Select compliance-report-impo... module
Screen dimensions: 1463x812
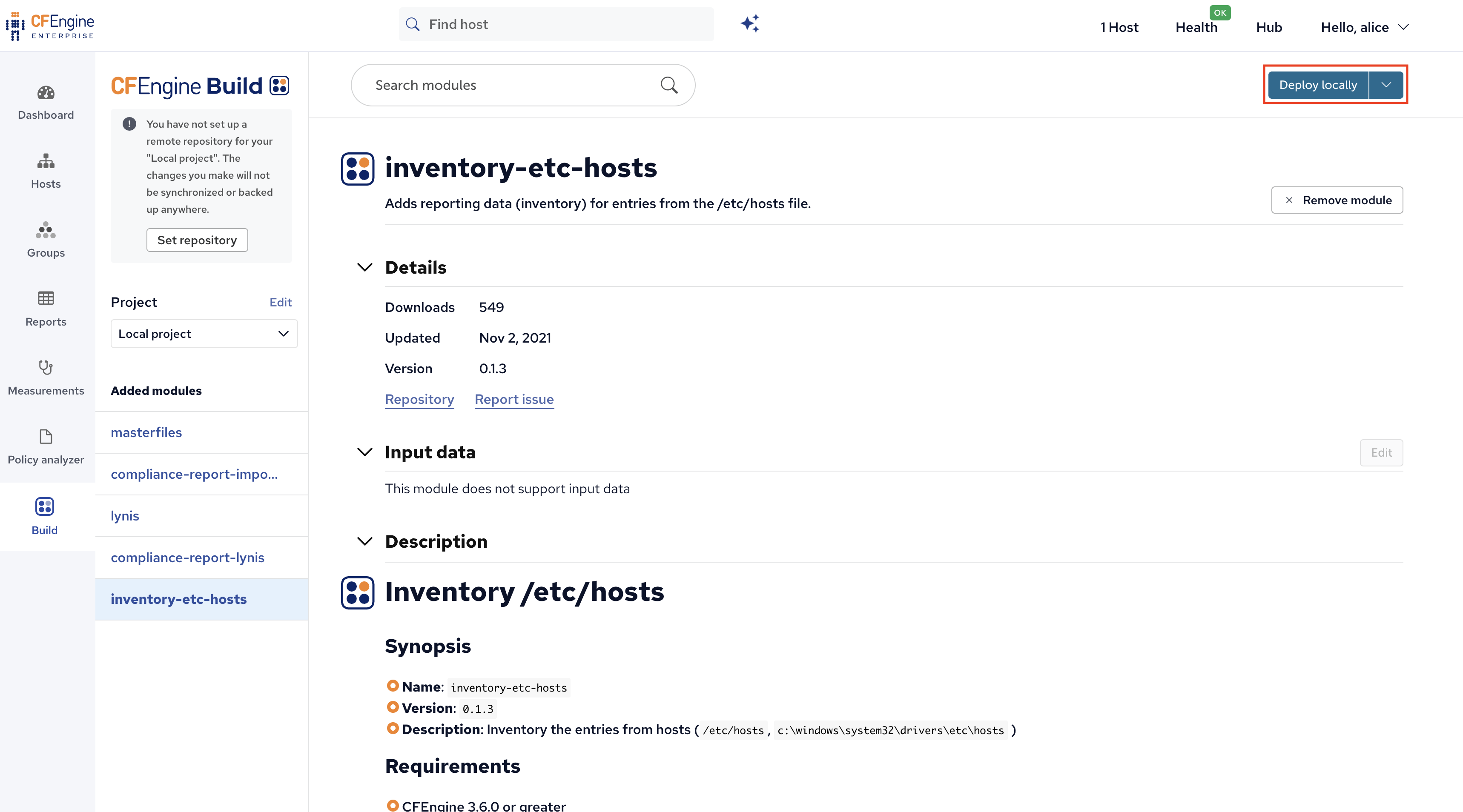202,474
